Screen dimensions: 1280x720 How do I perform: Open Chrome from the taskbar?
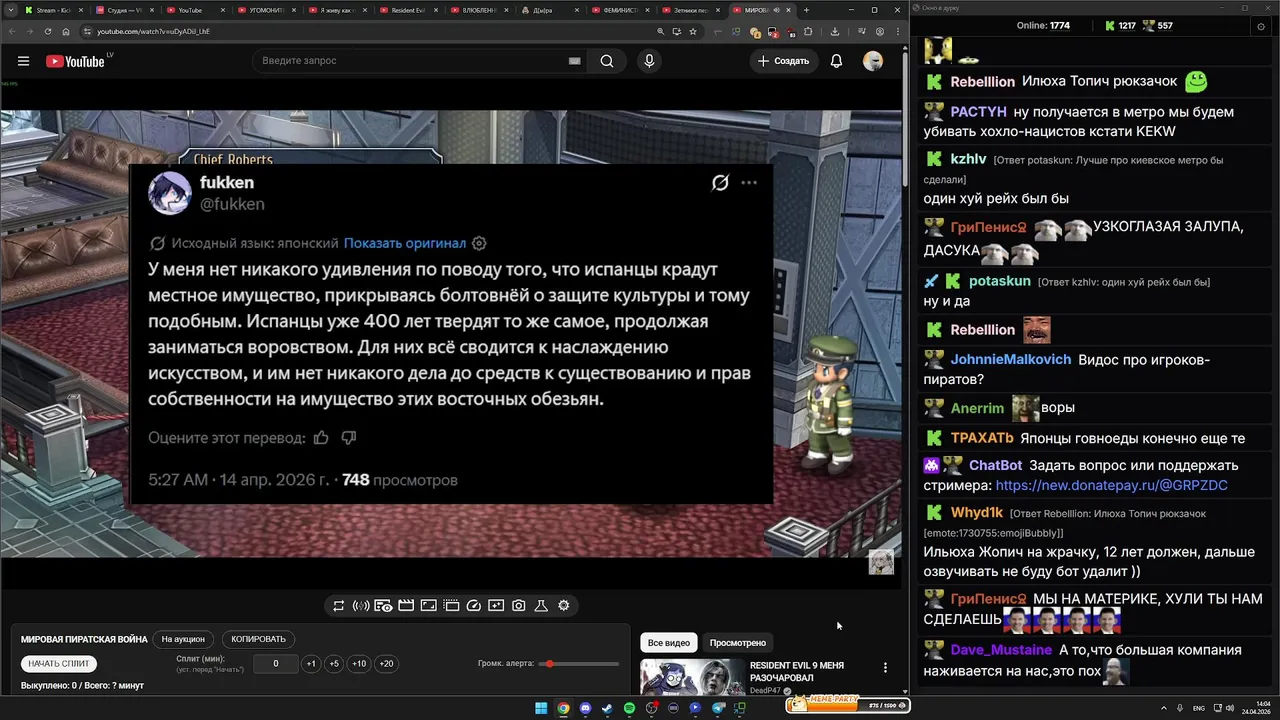(x=563, y=708)
